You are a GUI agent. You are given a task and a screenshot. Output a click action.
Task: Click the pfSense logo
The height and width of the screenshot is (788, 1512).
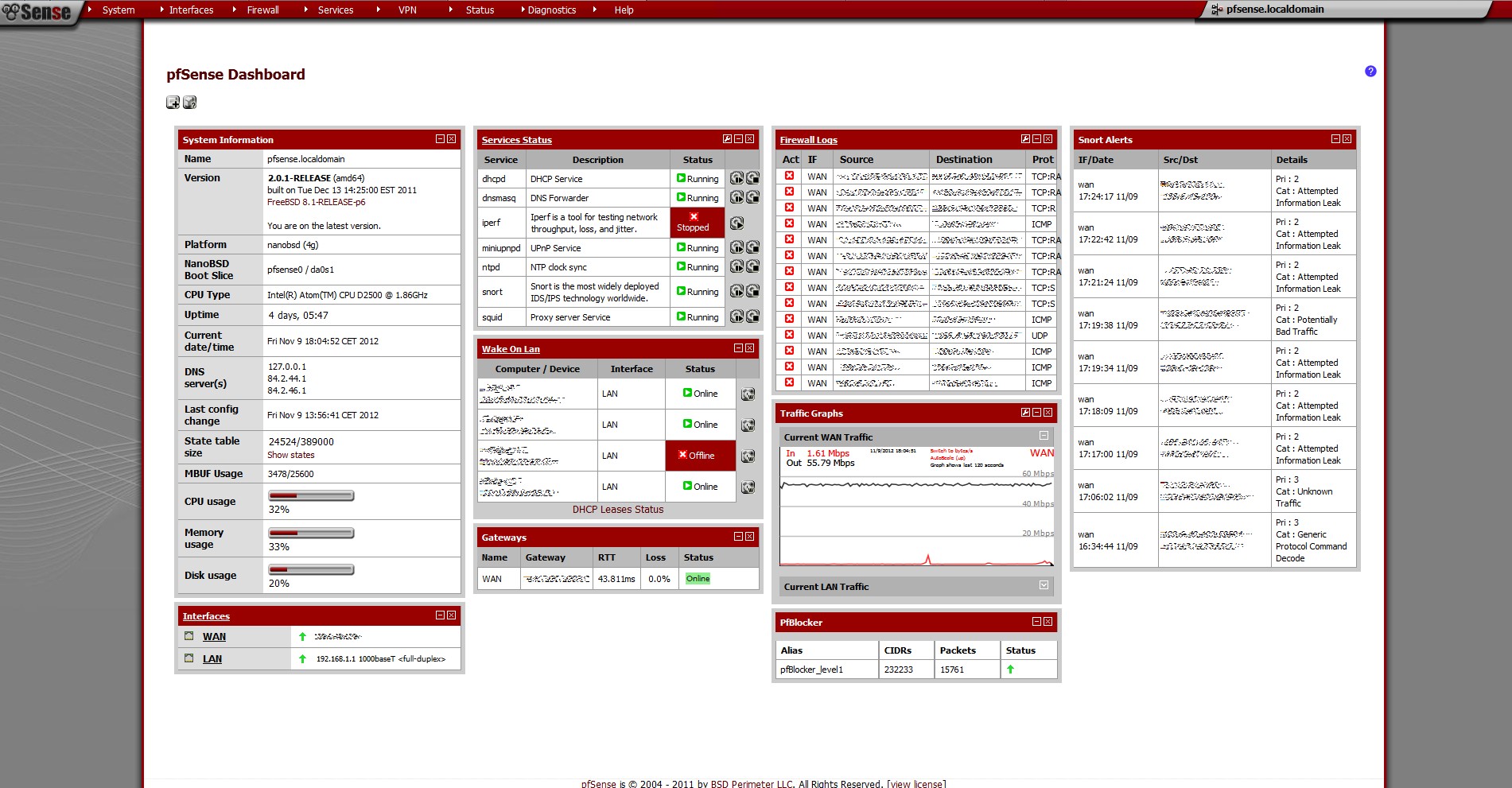(37, 11)
